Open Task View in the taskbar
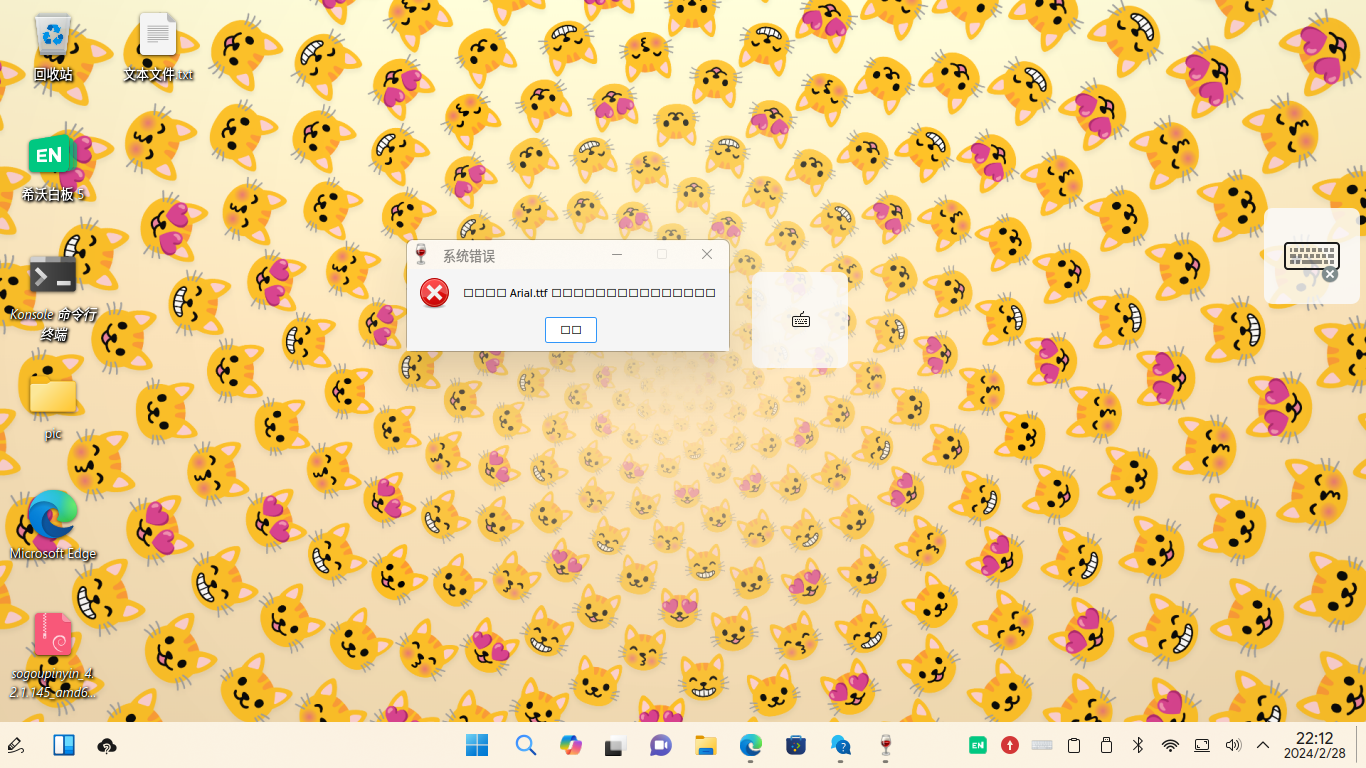The width and height of the screenshot is (1366, 768). [615, 745]
